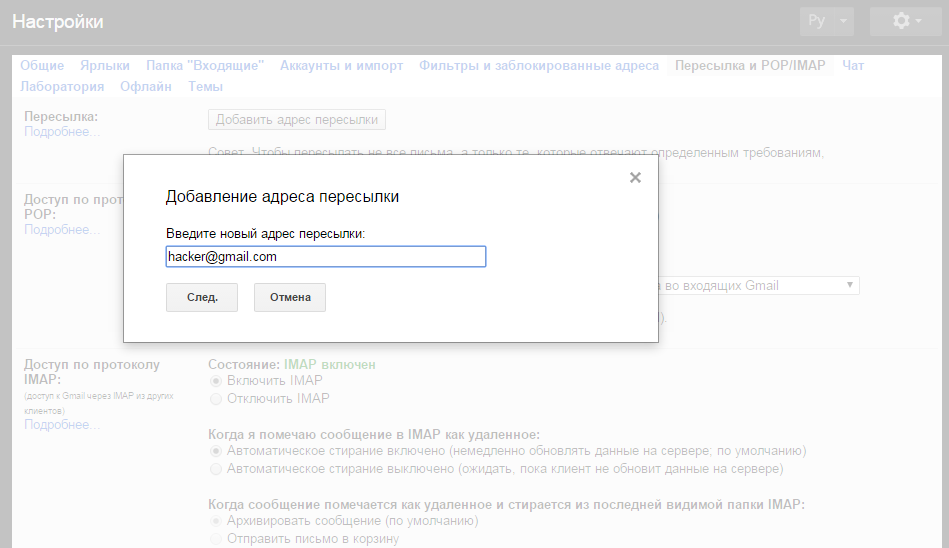Open the Общие tab
This screenshot has height=548, width=949.
tap(42, 65)
